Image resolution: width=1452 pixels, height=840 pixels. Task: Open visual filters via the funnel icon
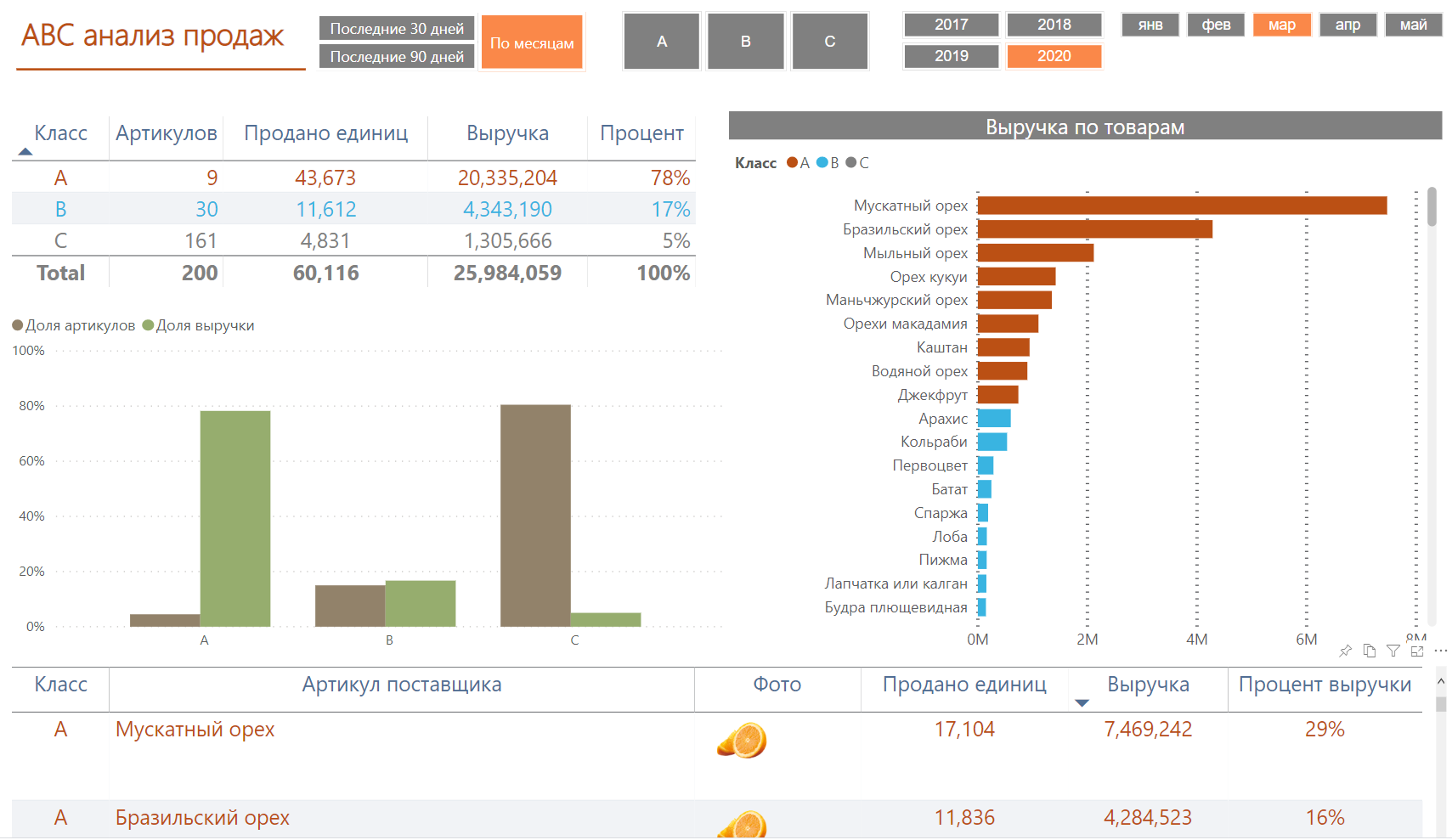coord(1393,651)
